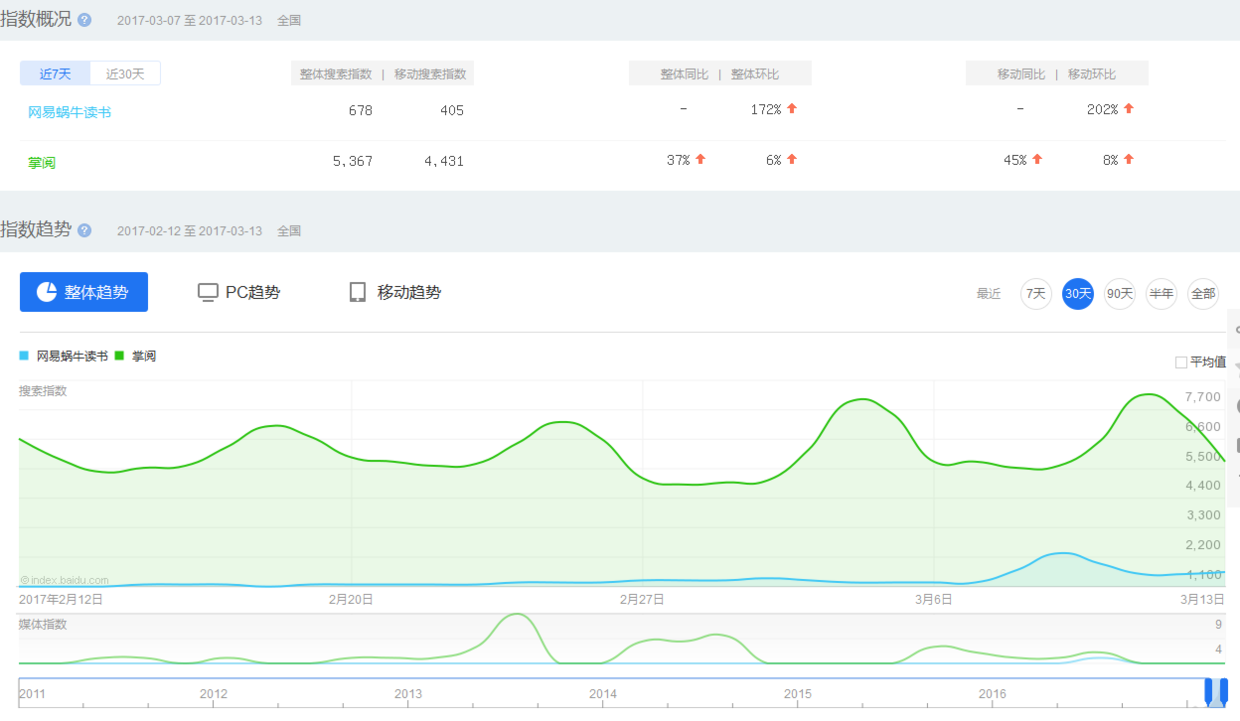Open help icon beside 指数趋势
This screenshot has height=721, width=1240.
(85, 230)
